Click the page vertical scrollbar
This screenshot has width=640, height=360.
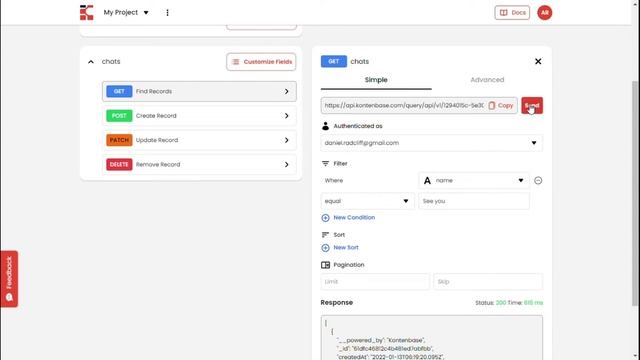pyautogui.click(x=635, y=192)
